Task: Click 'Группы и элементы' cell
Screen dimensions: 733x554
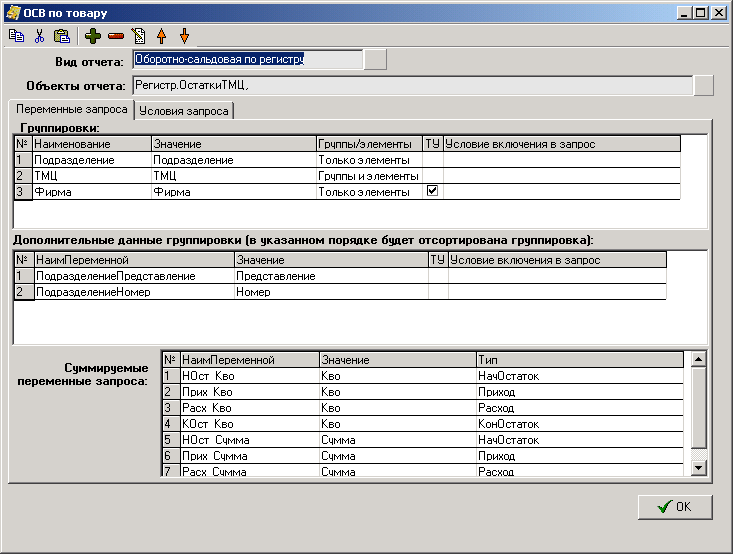Action: click(x=369, y=176)
